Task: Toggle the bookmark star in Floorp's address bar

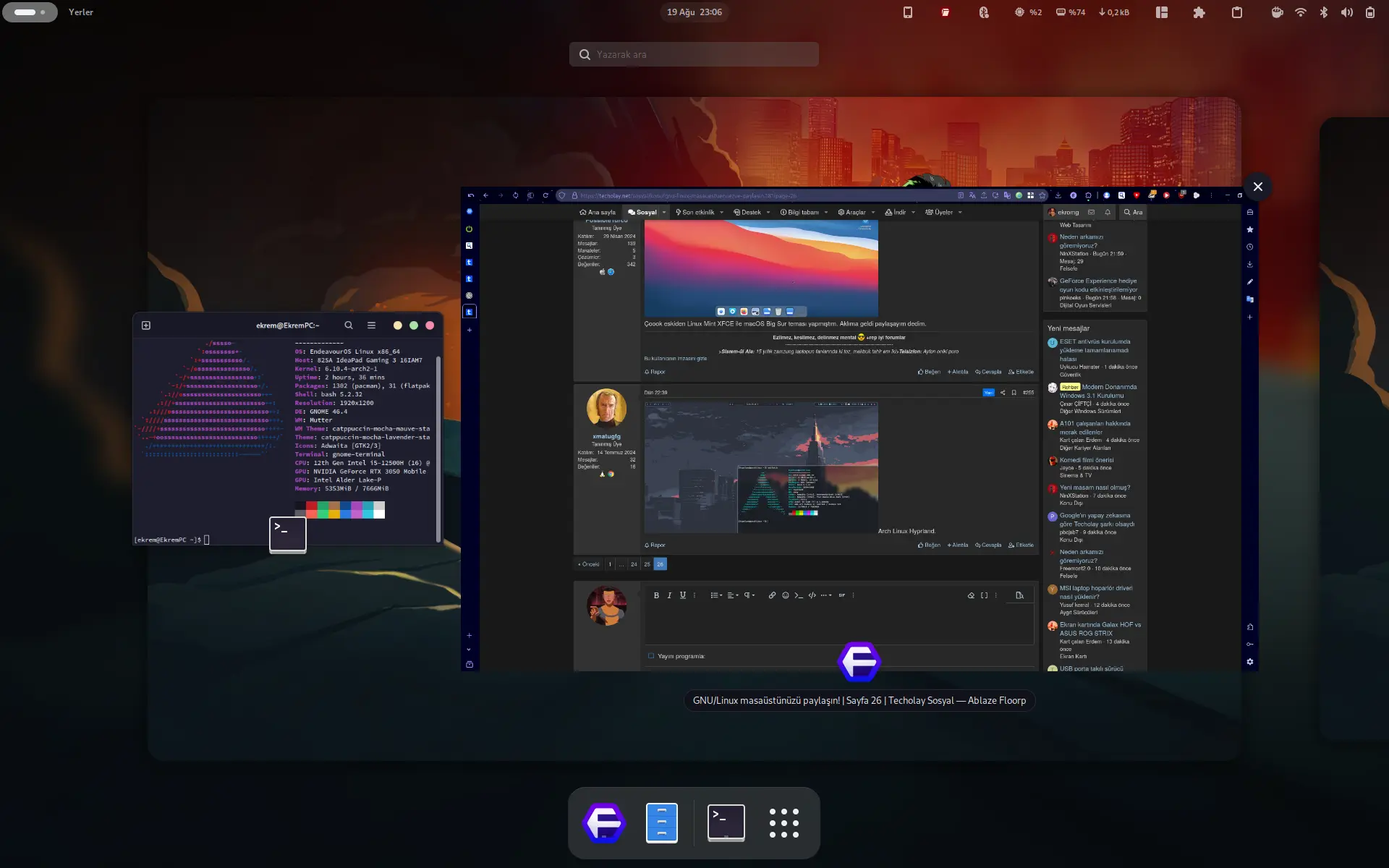Action: [1042, 195]
